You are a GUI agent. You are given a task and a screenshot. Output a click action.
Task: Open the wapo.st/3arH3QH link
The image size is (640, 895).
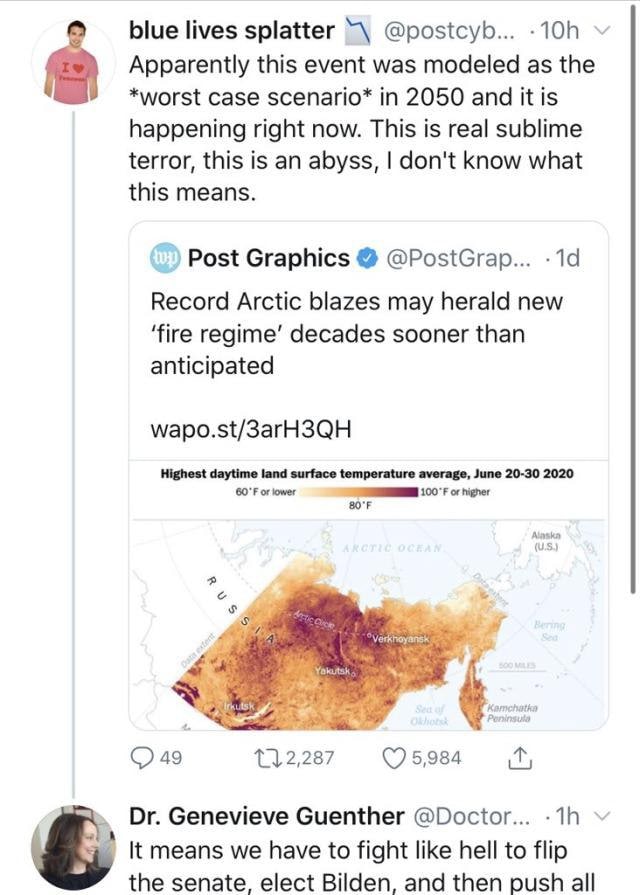pyautogui.click(x=250, y=429)
